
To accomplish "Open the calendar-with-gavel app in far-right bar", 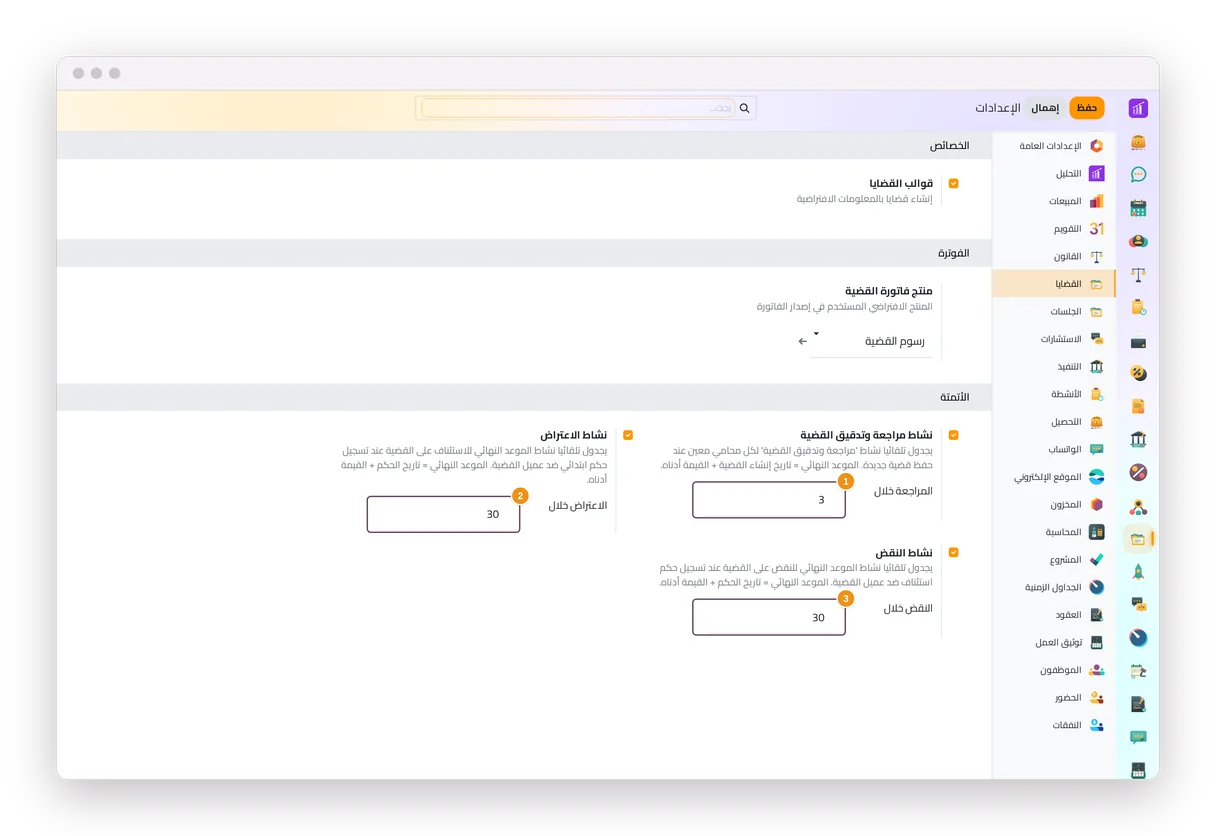I will [x=1138, y=671].
